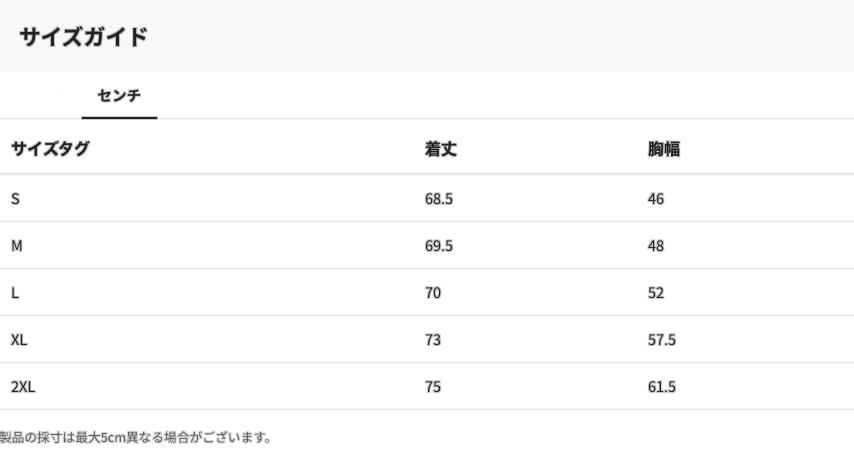Click the 61.5 chest width value
854x471 pixels.
pos(662,387)
